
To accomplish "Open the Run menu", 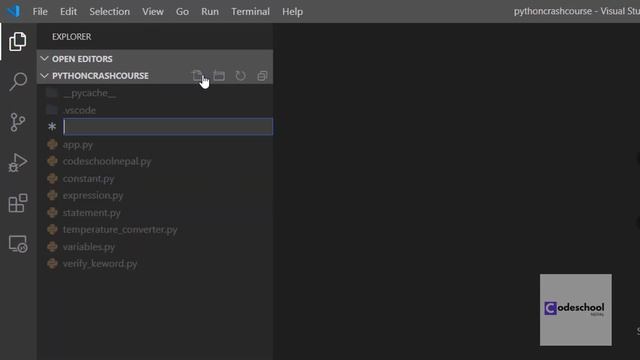I will pyautogui.click(x=210, y=11).
